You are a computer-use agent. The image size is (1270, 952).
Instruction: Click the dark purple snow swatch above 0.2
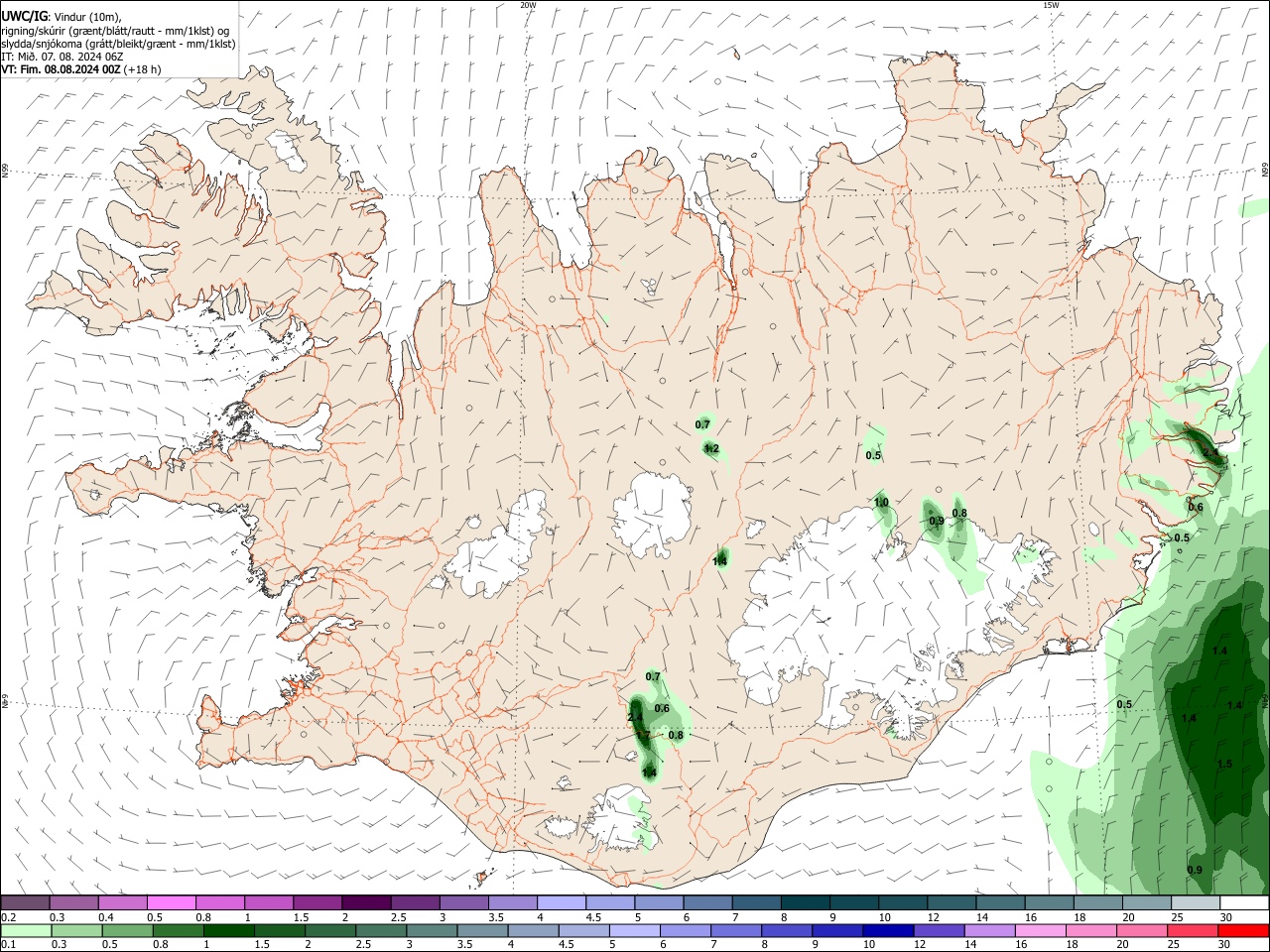(x=26, y=903)
